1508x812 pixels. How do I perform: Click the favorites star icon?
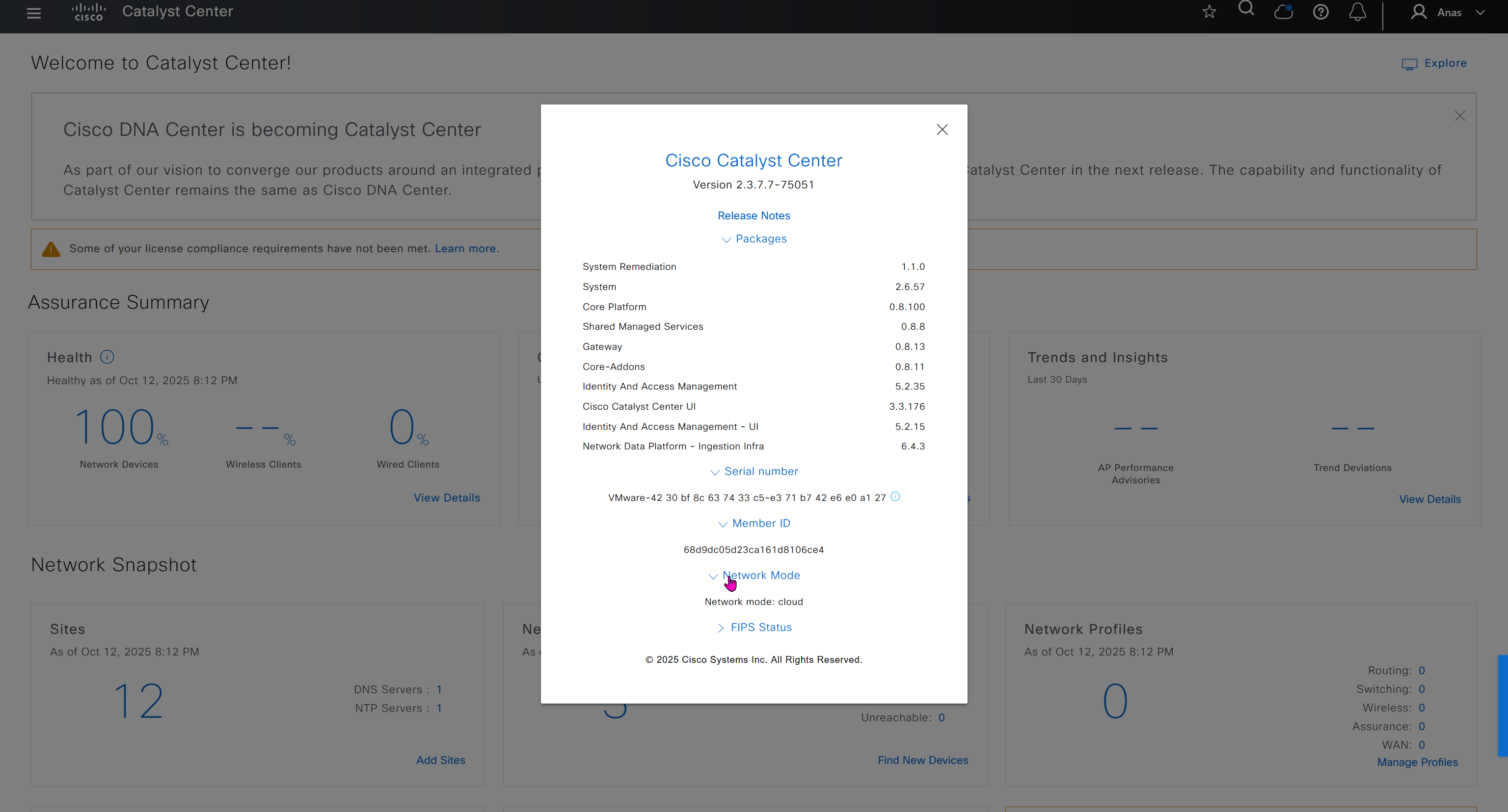tap(1209, 12)
